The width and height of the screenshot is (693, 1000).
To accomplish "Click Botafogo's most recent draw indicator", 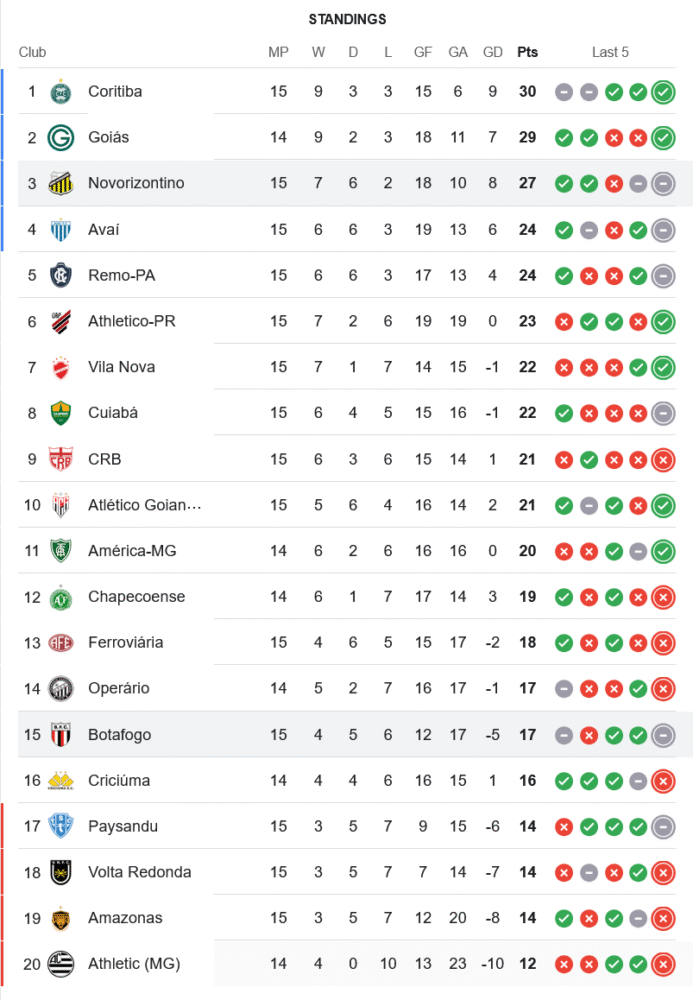I will [x=662, y=735].
